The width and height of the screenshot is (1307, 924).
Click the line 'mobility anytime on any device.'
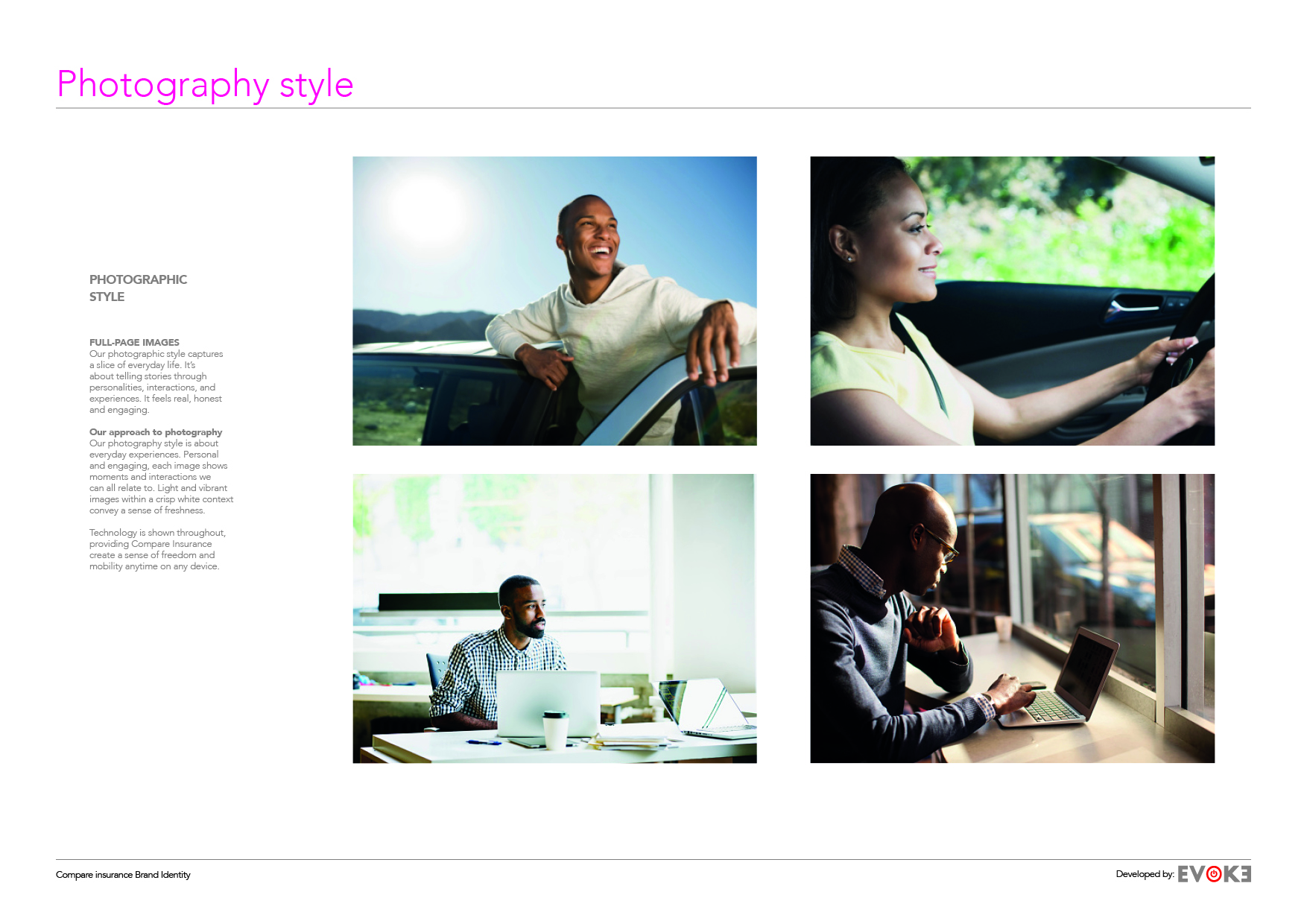(154, 566)
